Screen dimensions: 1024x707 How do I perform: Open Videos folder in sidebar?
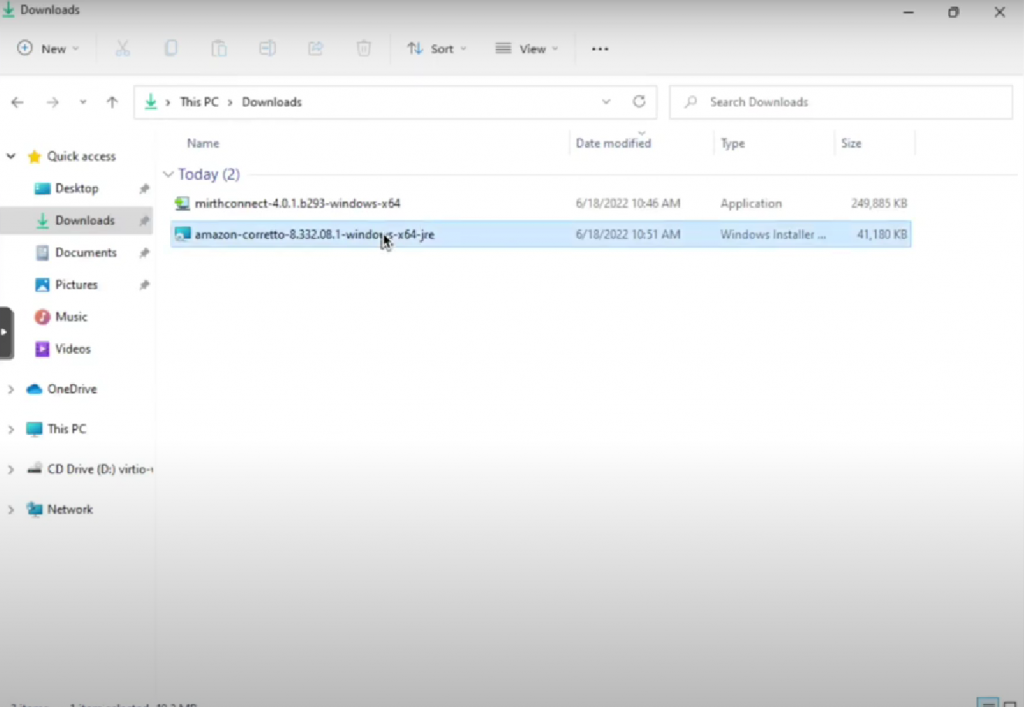point(72,349)
